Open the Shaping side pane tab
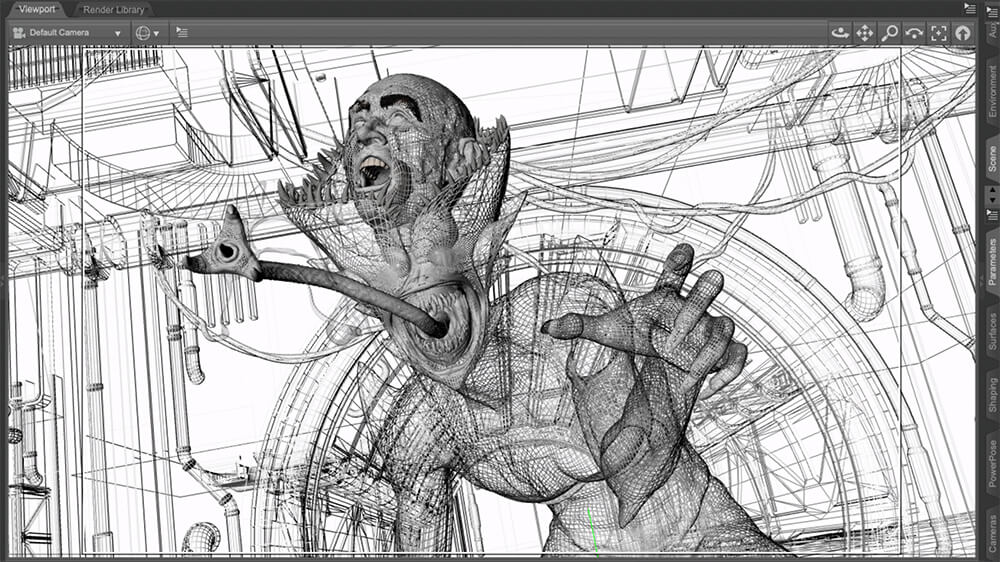 (x=992, y=396)
